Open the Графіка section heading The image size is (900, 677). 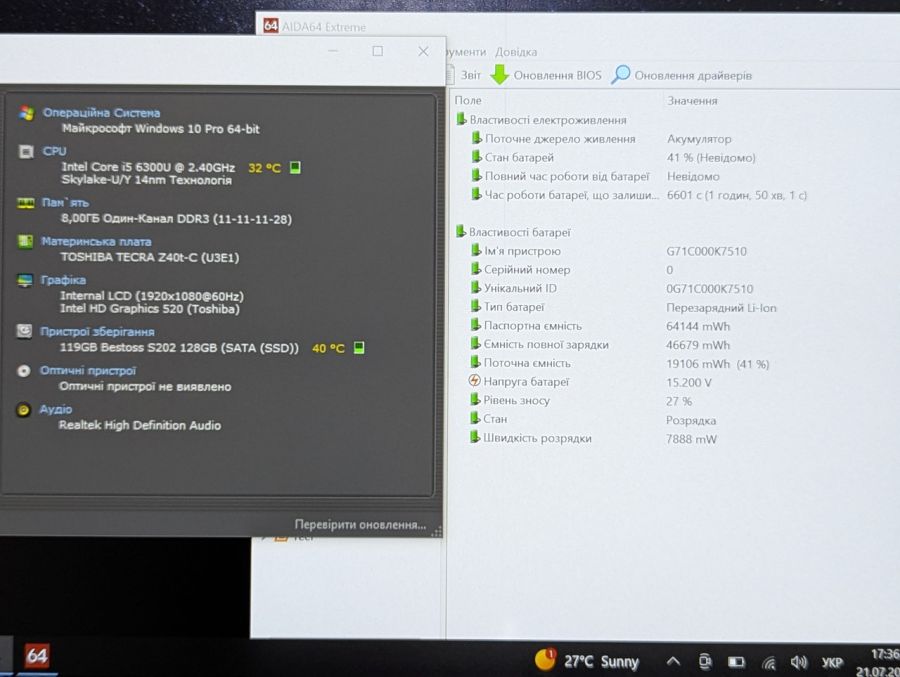[x=63, y=280]
